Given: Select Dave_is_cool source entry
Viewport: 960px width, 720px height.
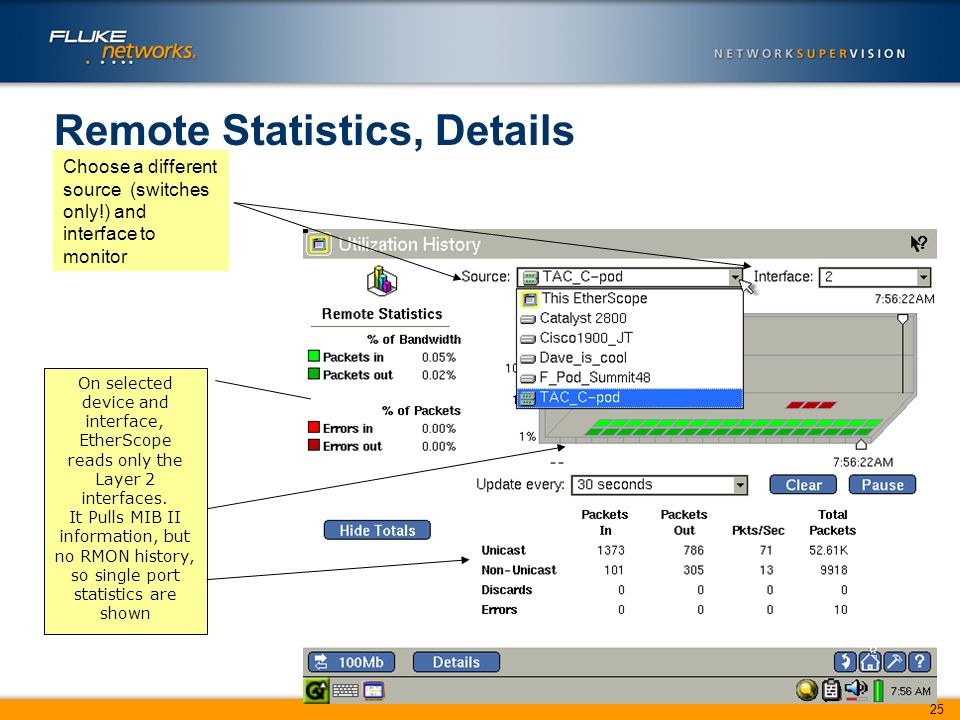Looking at the screenshot, I should coord(630,358).
